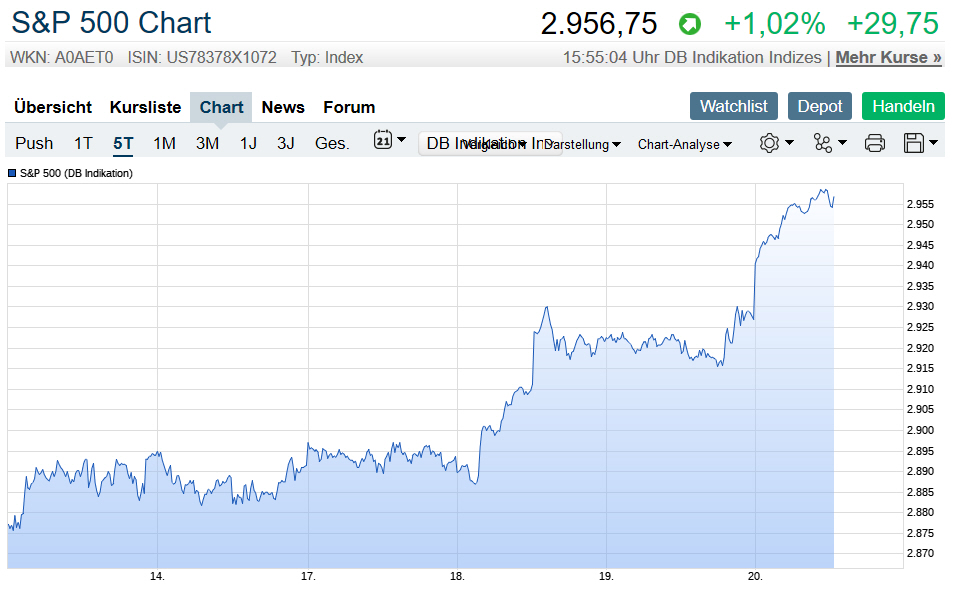Click the +1,02% percentage change

click(x=774, y=24)
